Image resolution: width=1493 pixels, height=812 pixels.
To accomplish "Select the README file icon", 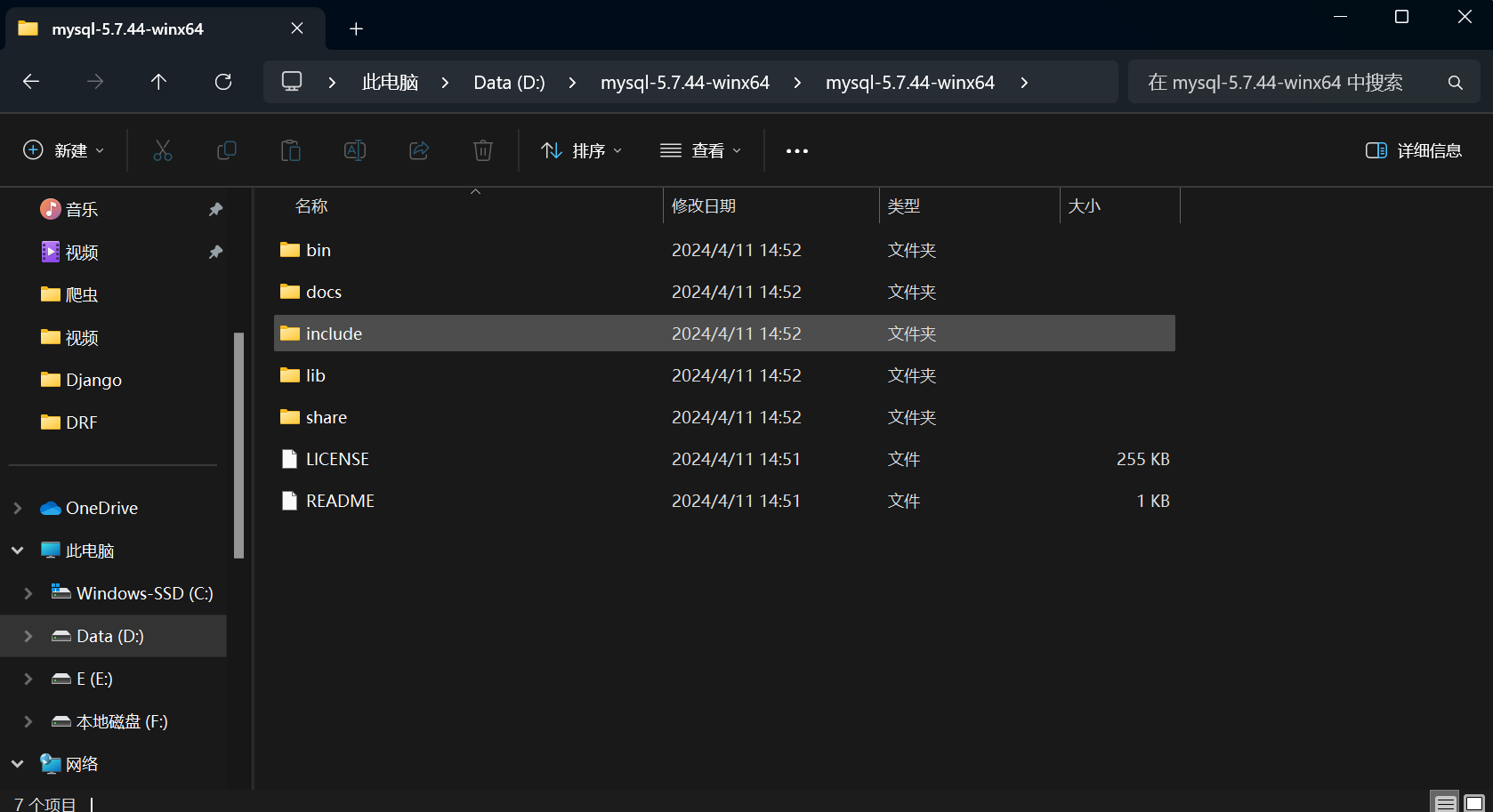I will pyautogui.click(x=289, y=501).
